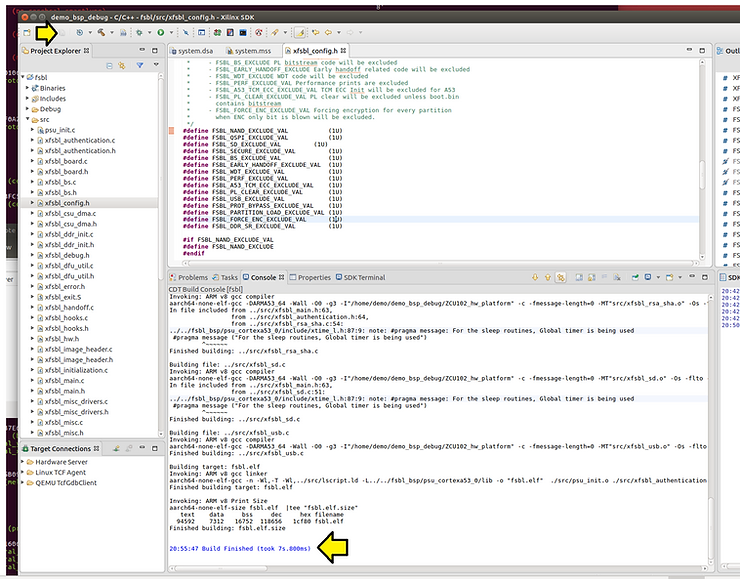Open Display Selected Console dropdown arrow
This screenshot has width=740, height=579.
click(658, 277)
